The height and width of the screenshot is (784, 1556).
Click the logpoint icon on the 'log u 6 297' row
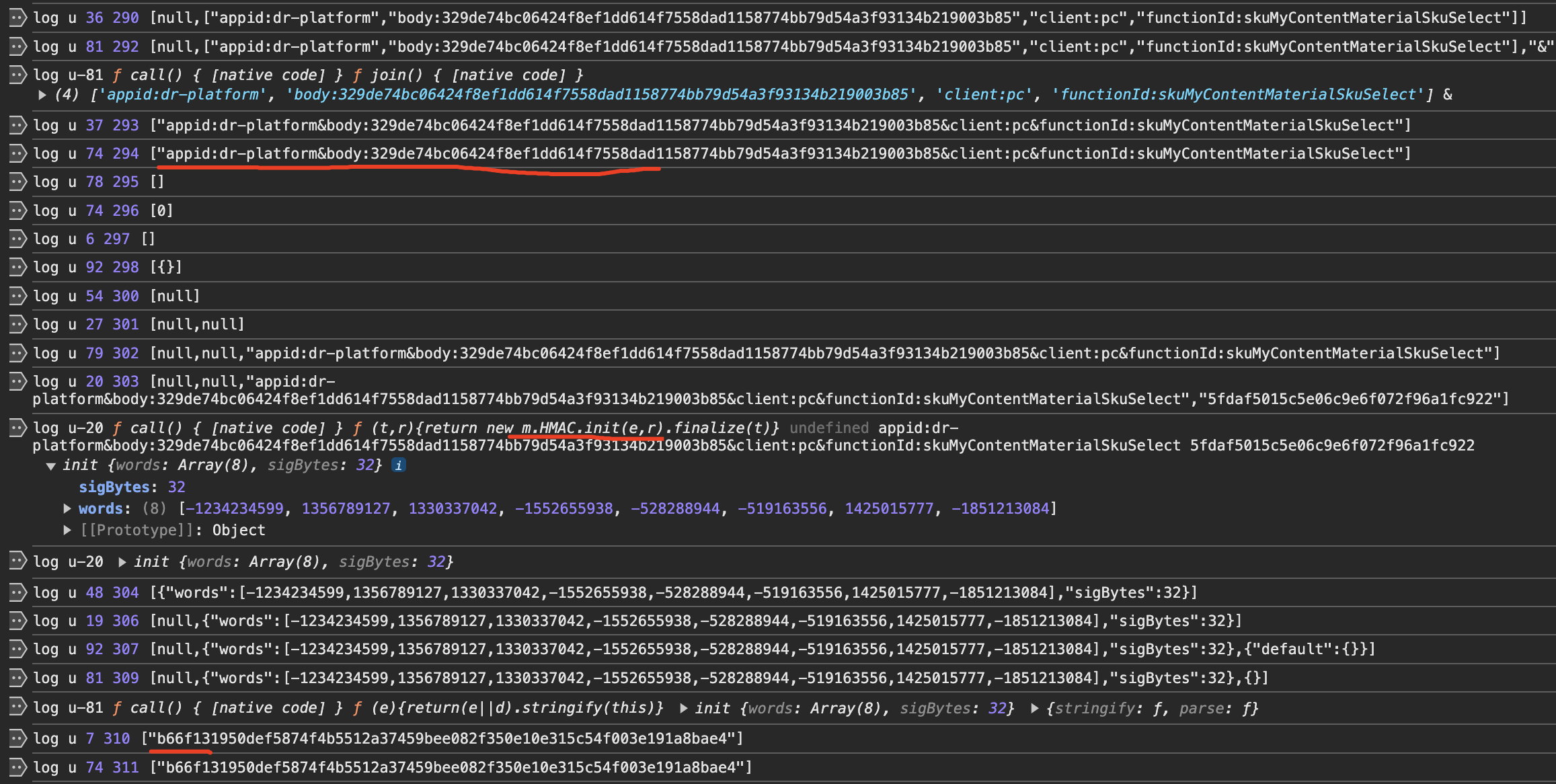point(17,239)
